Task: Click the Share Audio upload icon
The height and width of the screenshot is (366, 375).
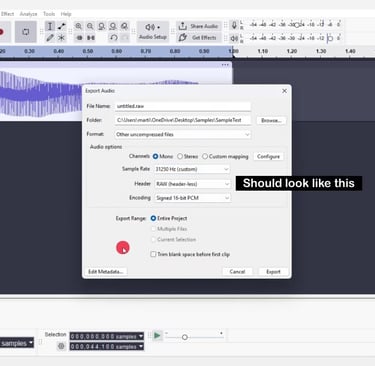Action: click(x=182, y=26)
